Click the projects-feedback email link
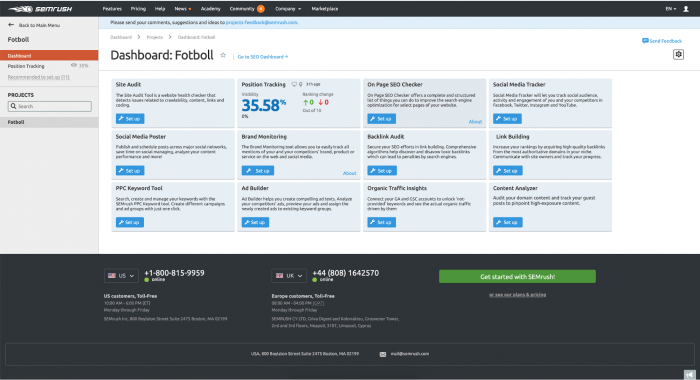The image size is (700, 380). click(262, 22)
